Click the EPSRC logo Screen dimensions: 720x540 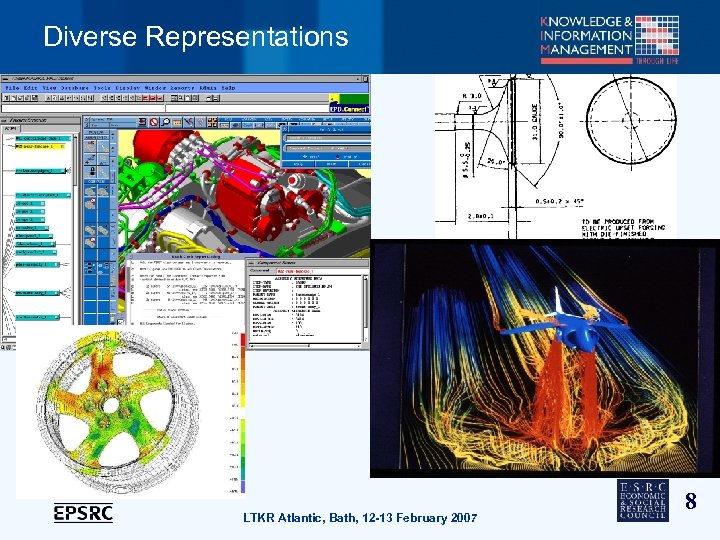pos(83,513)
